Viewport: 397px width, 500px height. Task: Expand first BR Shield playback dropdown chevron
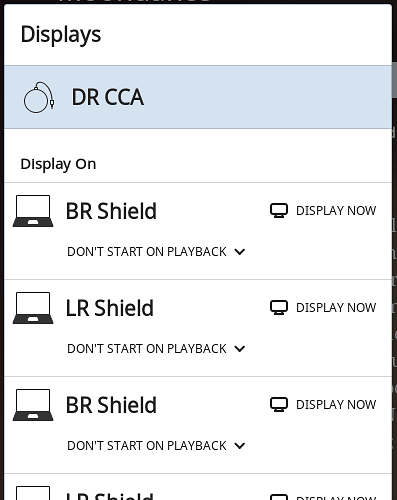[240, 252]
